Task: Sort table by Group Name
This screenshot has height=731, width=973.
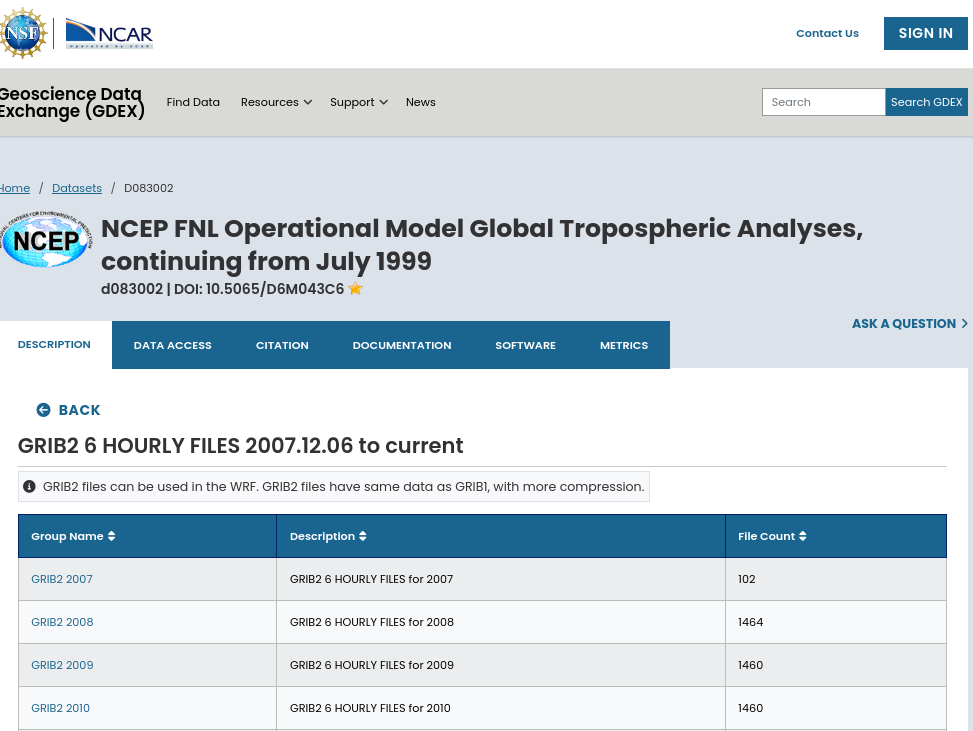Action: pyautogui.click(x=111, y=537)
